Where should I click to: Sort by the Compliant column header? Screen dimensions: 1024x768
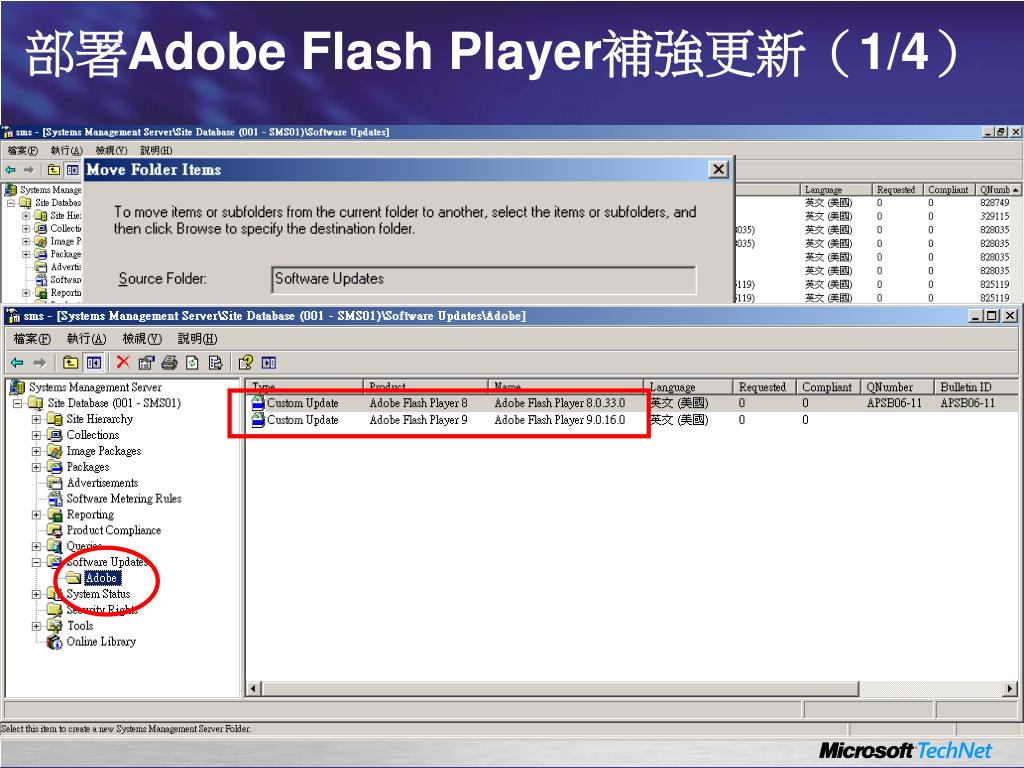tap(827, 387)
